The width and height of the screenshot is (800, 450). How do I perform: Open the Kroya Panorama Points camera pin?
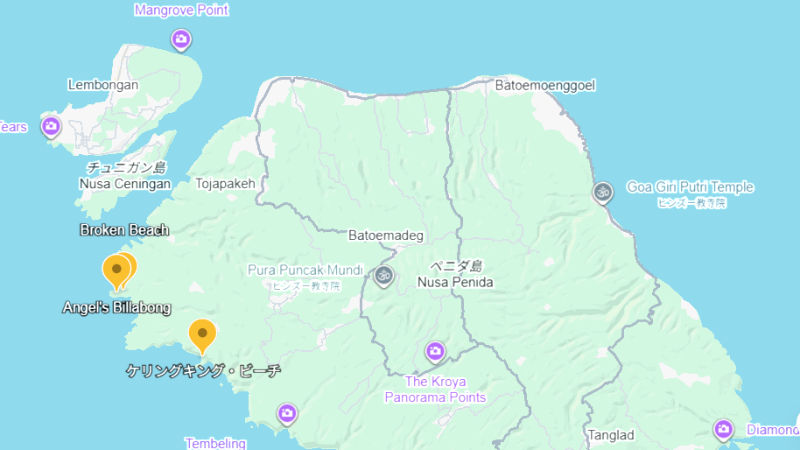[x=435, y=352]
